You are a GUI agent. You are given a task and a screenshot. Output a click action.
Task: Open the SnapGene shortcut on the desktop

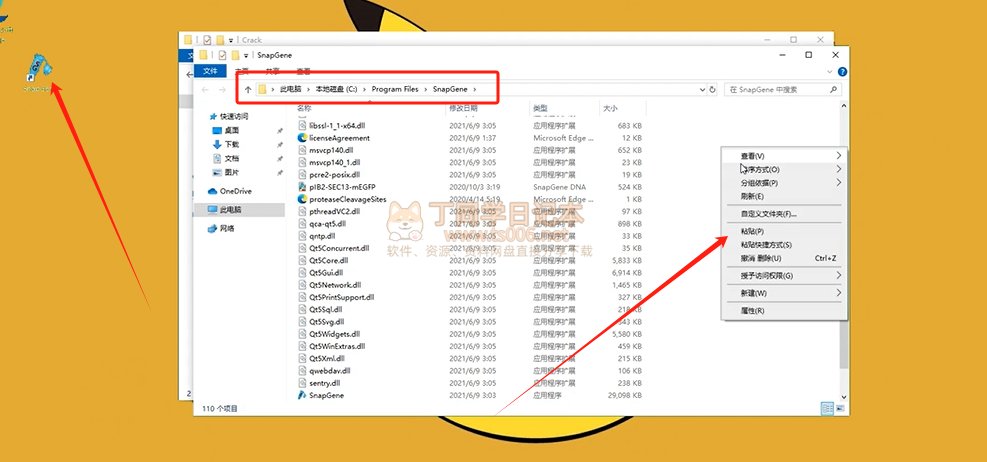(x=36, y=68)
